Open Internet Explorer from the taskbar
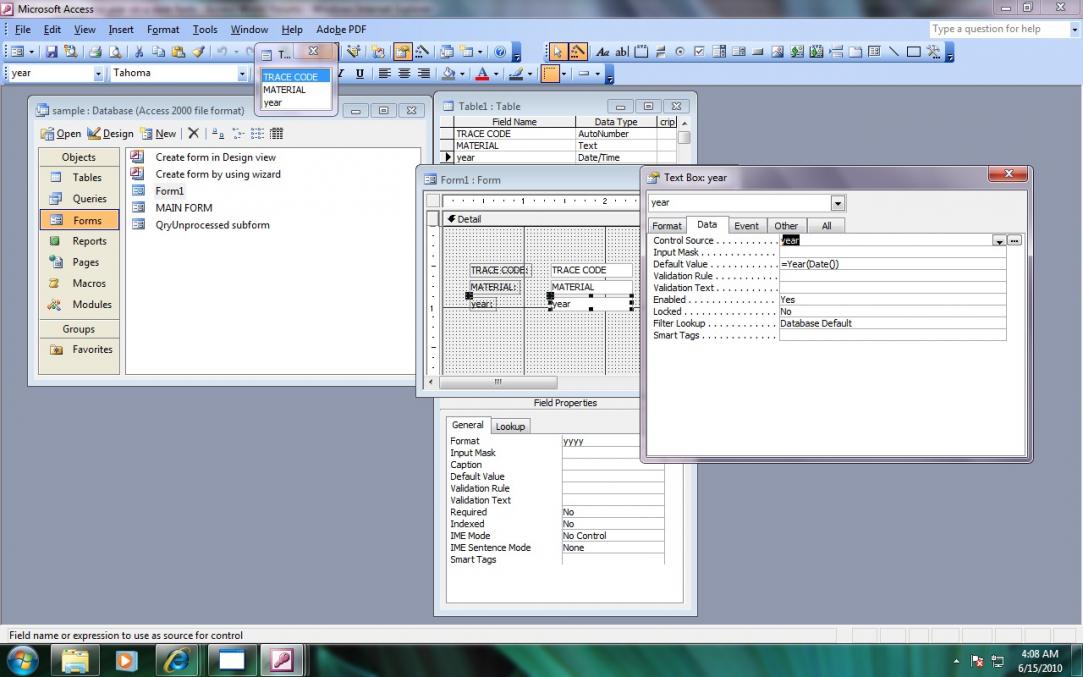This screenshot has width=1083, height=677. point(177,660)
